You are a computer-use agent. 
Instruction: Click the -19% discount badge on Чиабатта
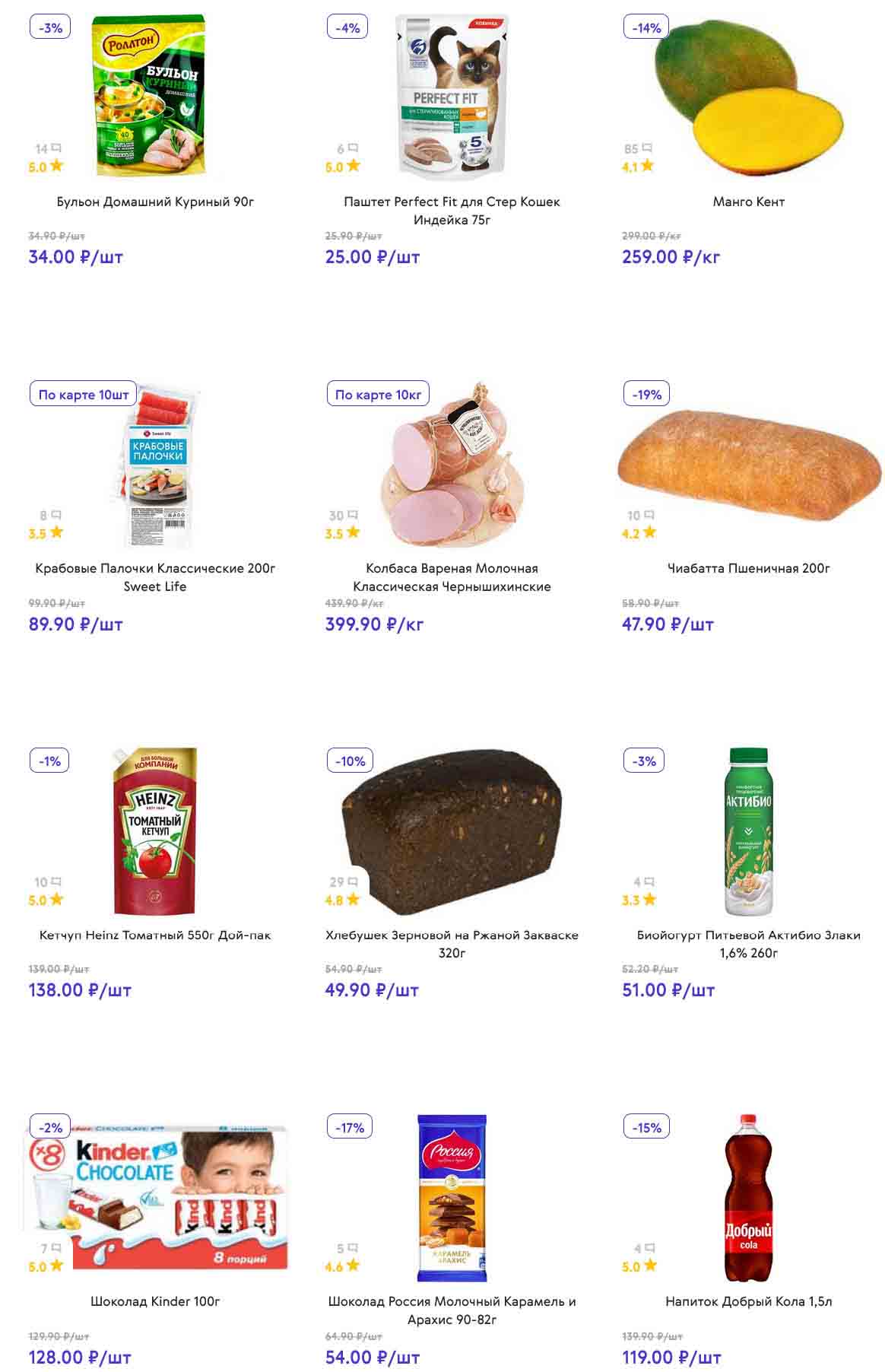coord(647,395)
